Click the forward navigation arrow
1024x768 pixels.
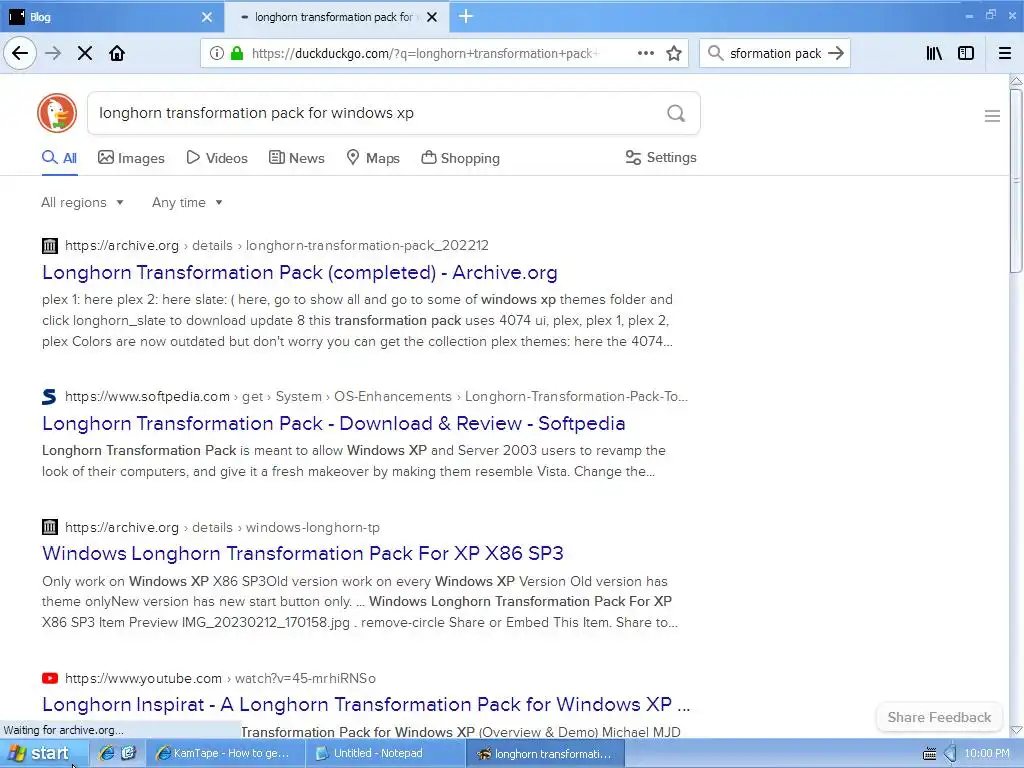coord(53,53)
